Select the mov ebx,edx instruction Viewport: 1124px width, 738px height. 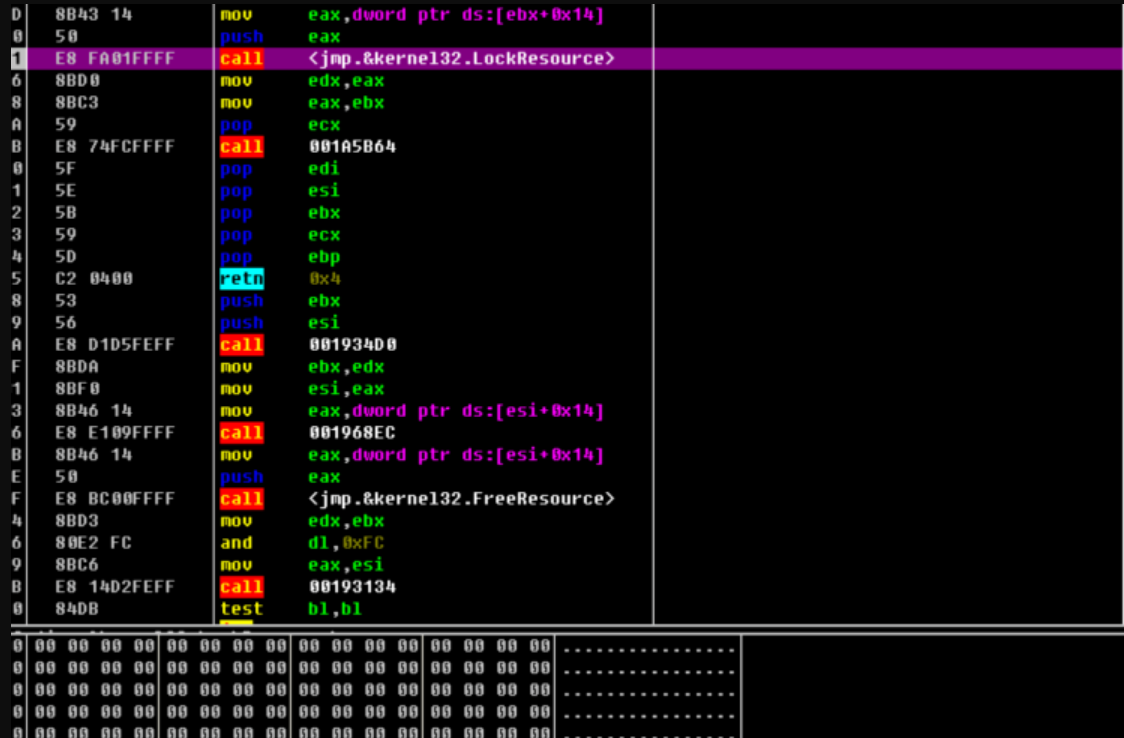302,367
